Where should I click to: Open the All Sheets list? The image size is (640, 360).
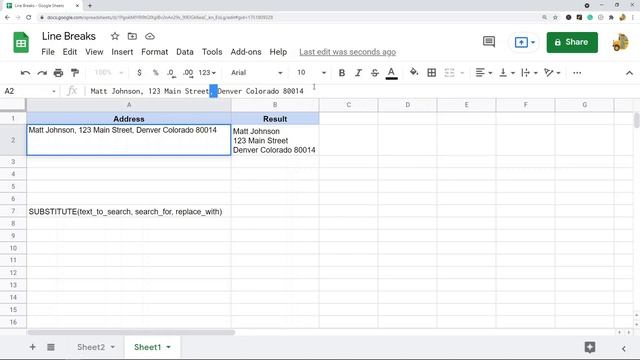[x=51, y=347]
